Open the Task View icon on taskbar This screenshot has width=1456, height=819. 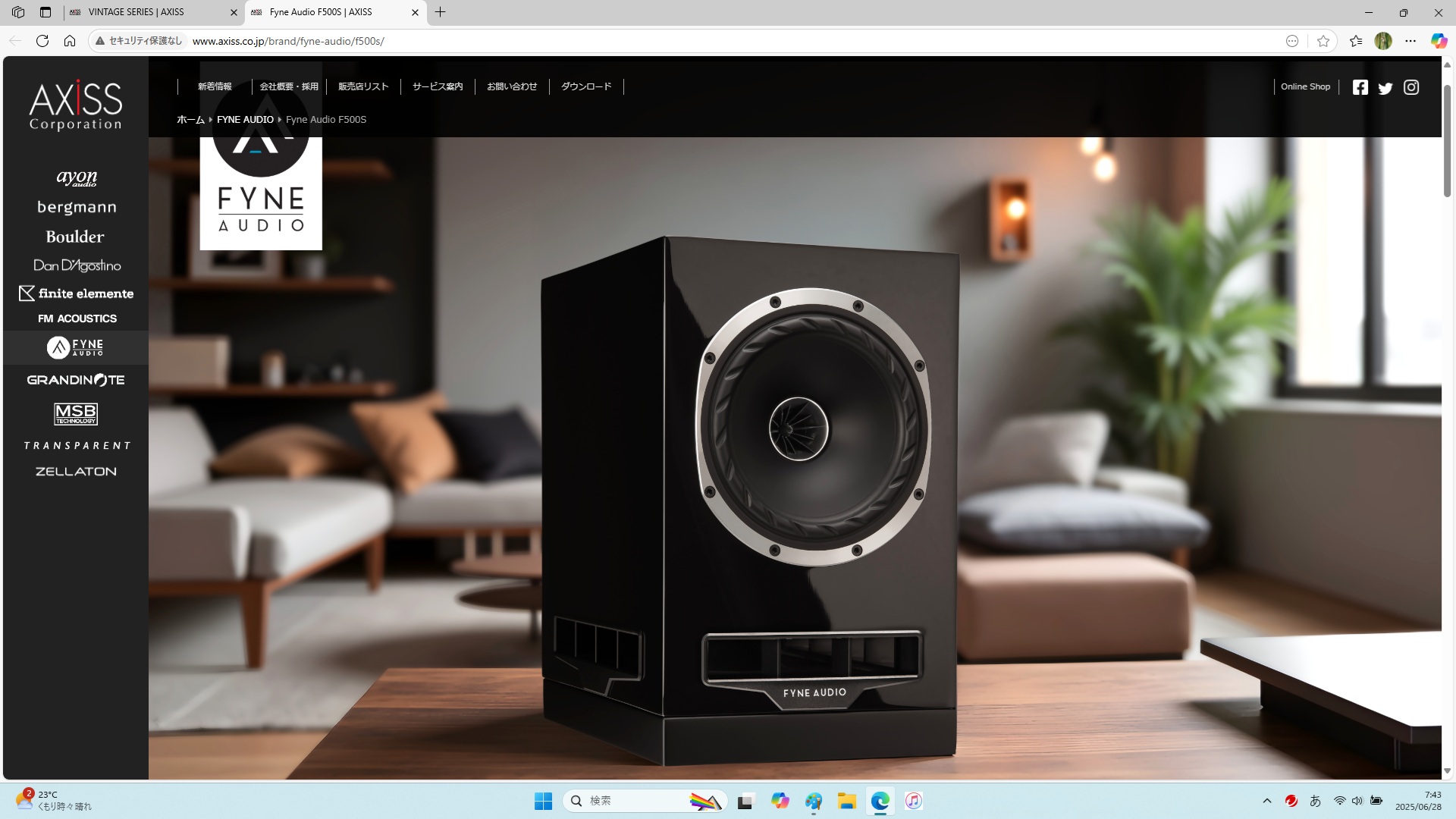tap(746, 801)
